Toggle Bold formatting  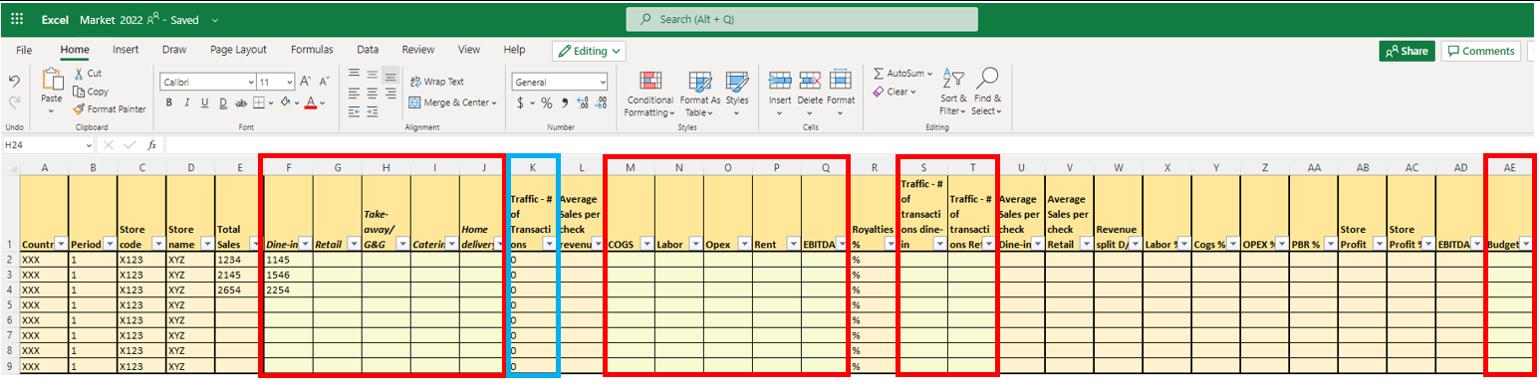pos(170,102)
